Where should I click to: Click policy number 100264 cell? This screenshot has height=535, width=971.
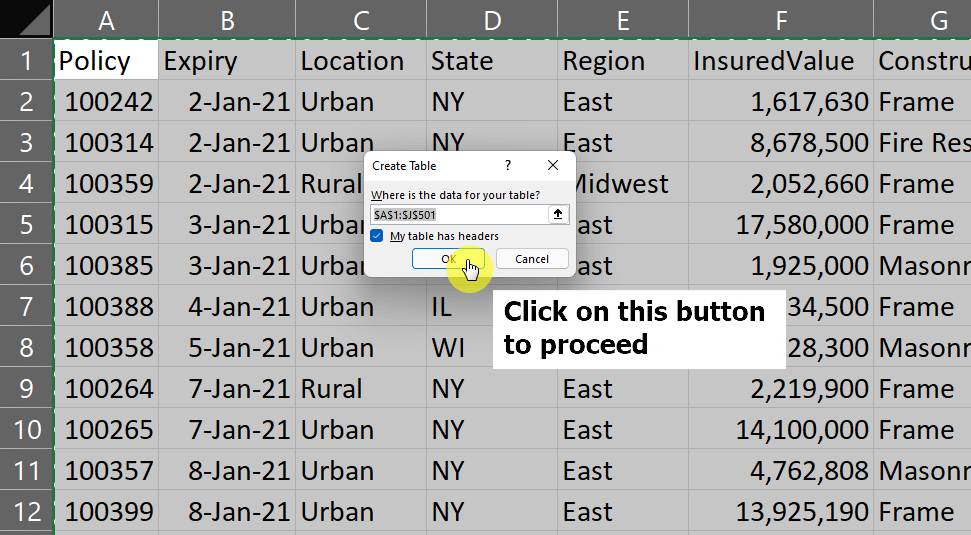[106, 388]
